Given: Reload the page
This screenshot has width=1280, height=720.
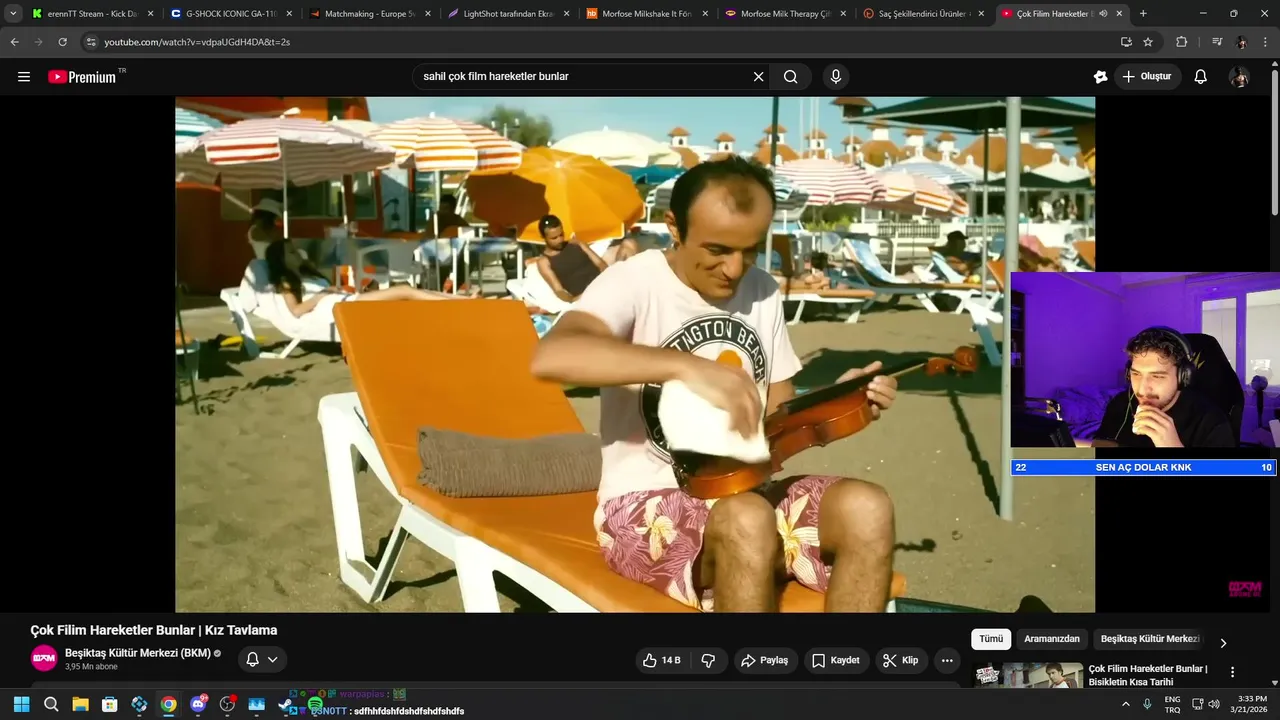Looking at the screenshot, I should click(62, 42).
